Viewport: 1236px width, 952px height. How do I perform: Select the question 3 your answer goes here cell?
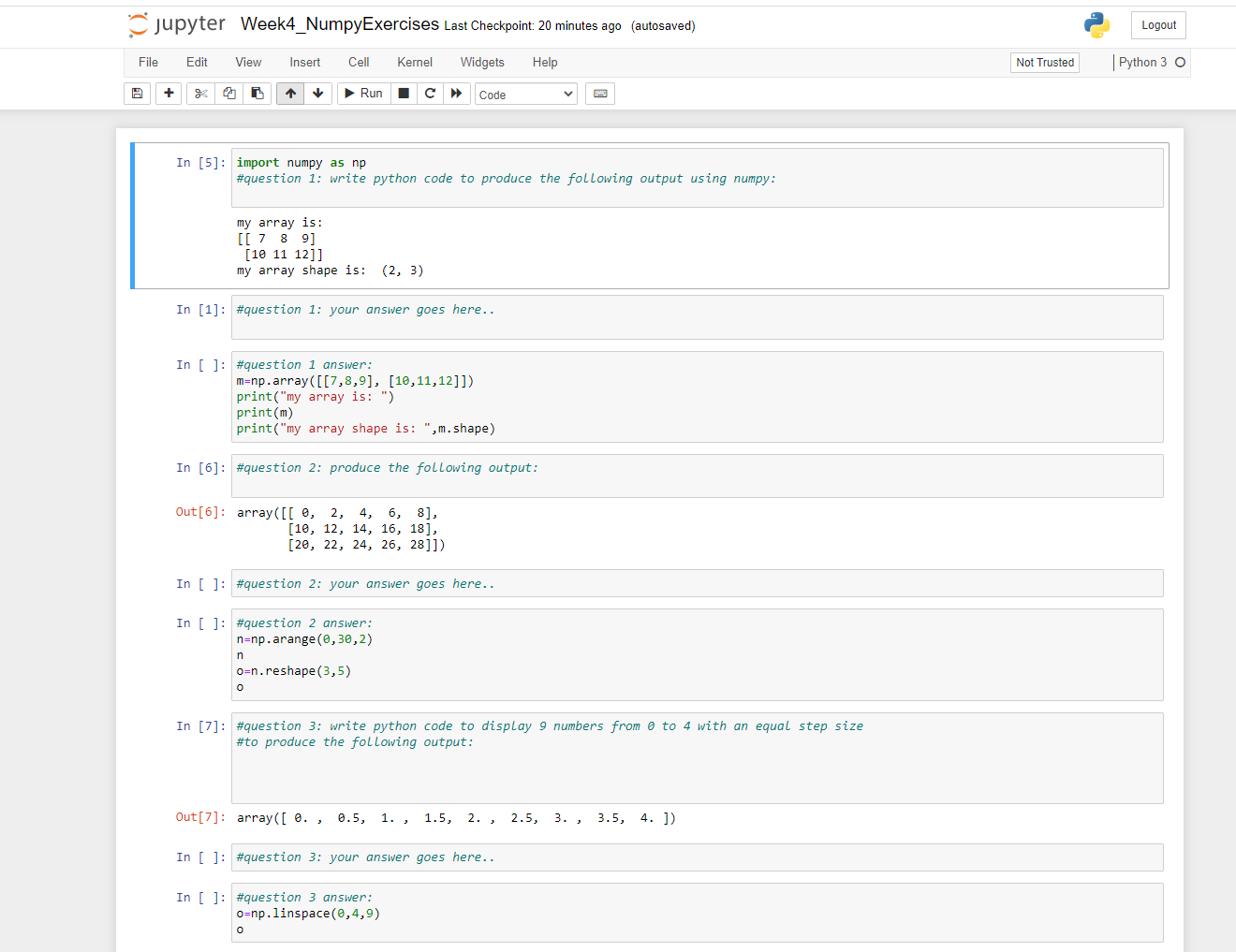[698, 857]
